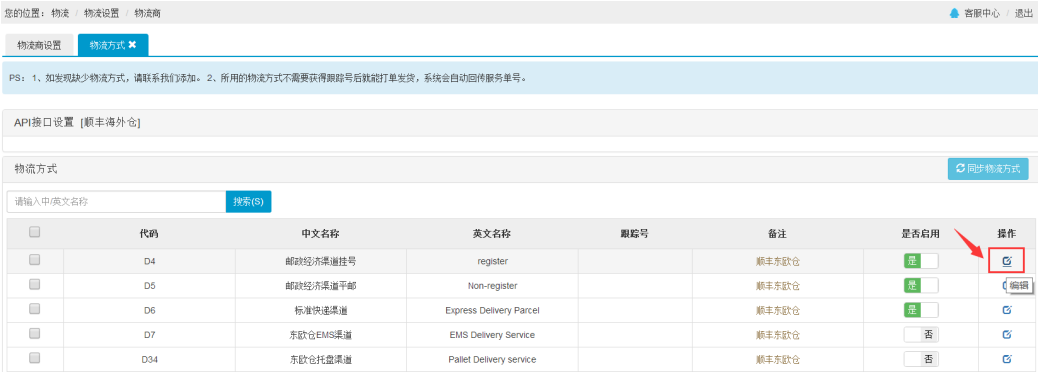Click the 操作 column header
The height and width of the screenshot is (381, 1040).
click(1007, 234)
